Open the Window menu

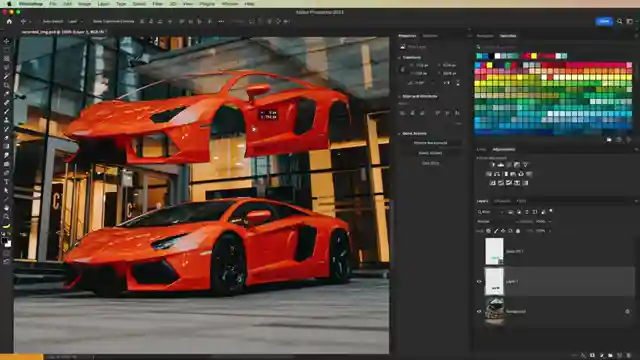(x=230, y=4)
